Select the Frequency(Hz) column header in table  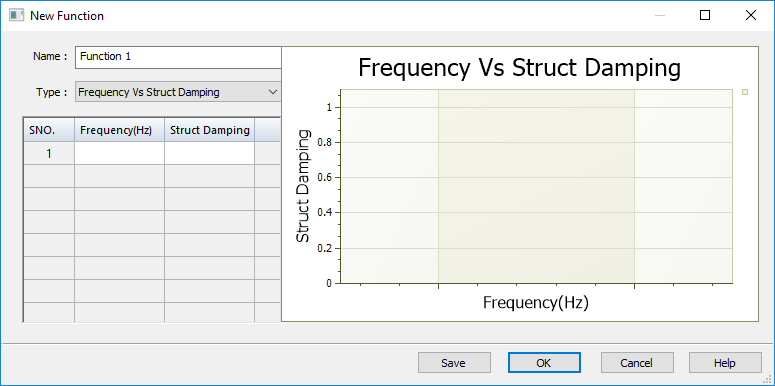point(119,130)
